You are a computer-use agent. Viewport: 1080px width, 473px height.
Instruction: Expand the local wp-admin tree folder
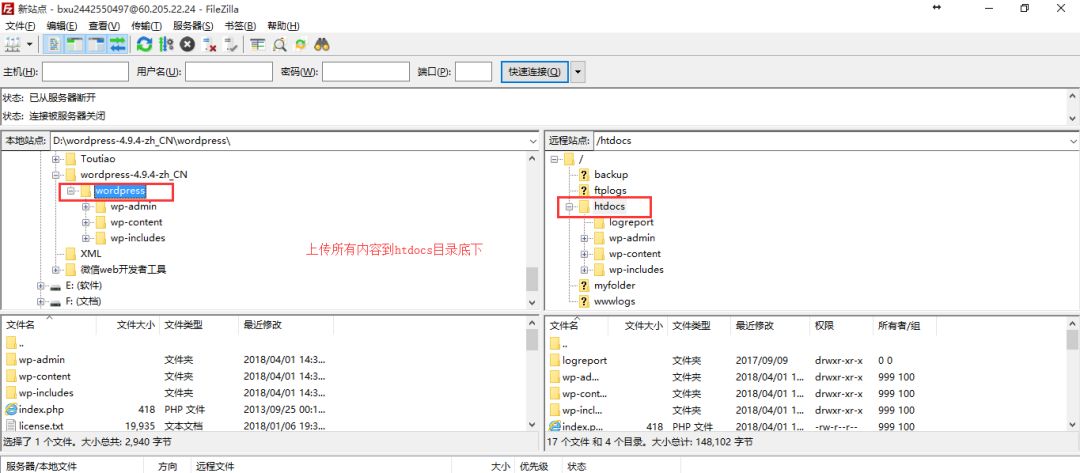[x=86, y=206]
